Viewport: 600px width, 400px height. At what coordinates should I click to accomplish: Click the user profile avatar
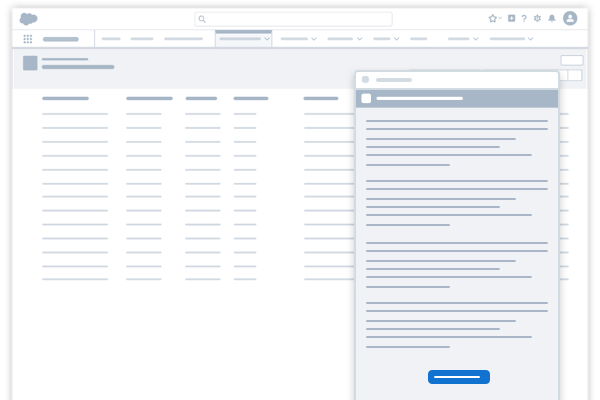pyautogui.click(x=570, y=18)
